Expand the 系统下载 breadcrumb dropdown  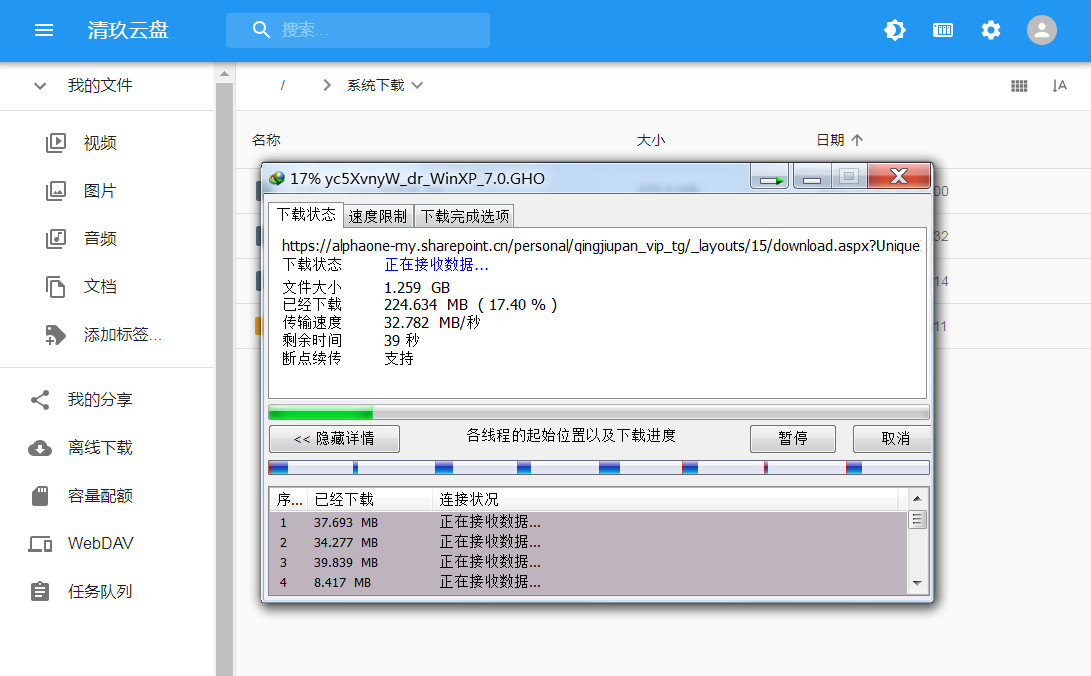417,86
